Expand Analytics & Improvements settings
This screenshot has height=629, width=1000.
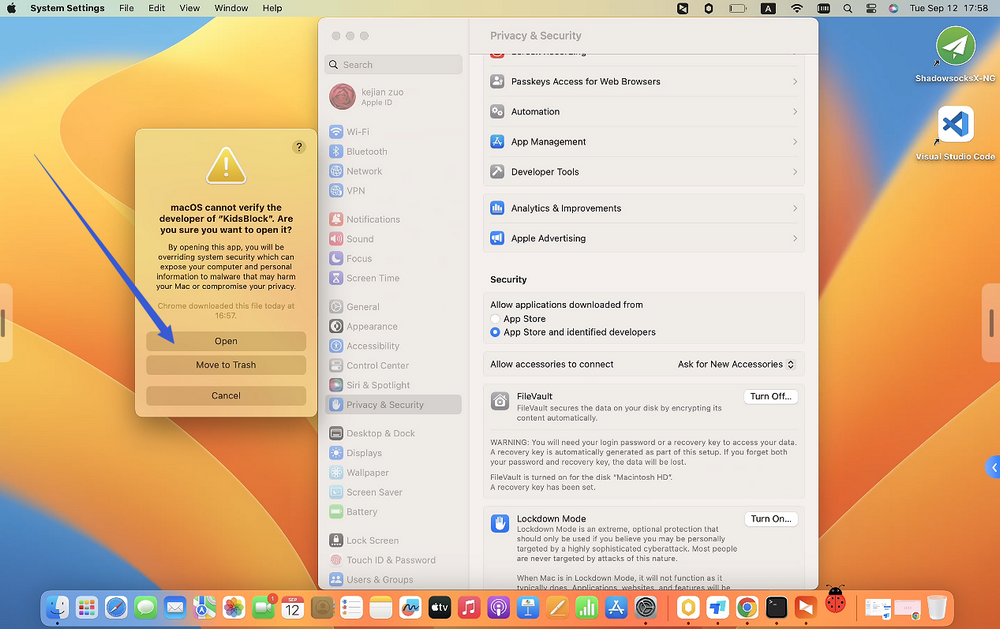643,208
